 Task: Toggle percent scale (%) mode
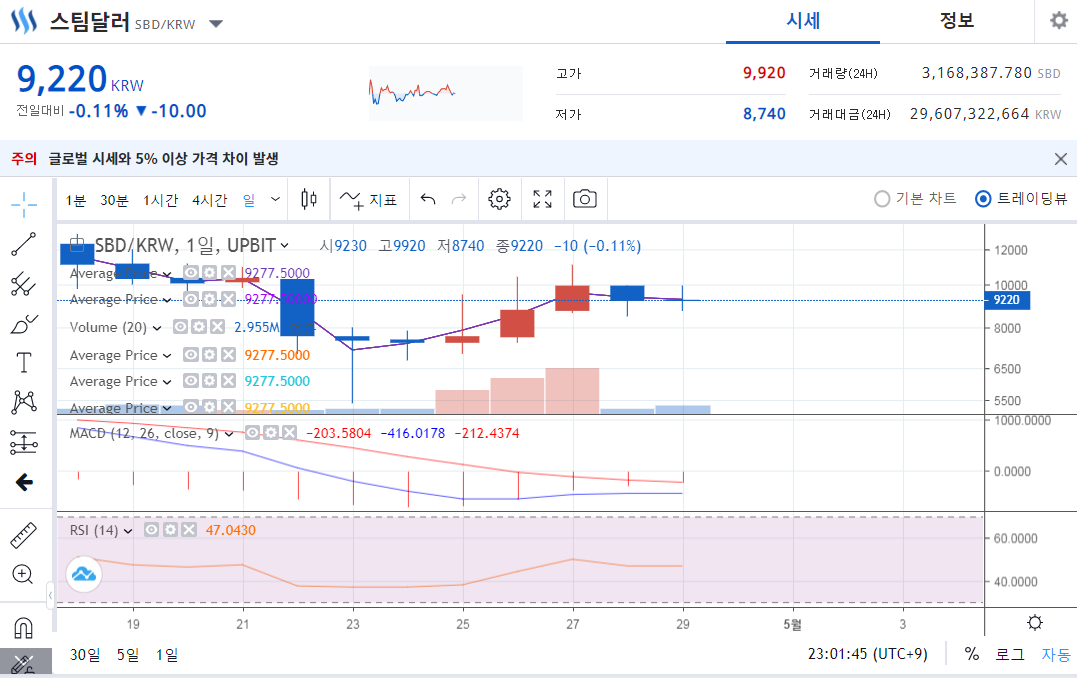971,654
